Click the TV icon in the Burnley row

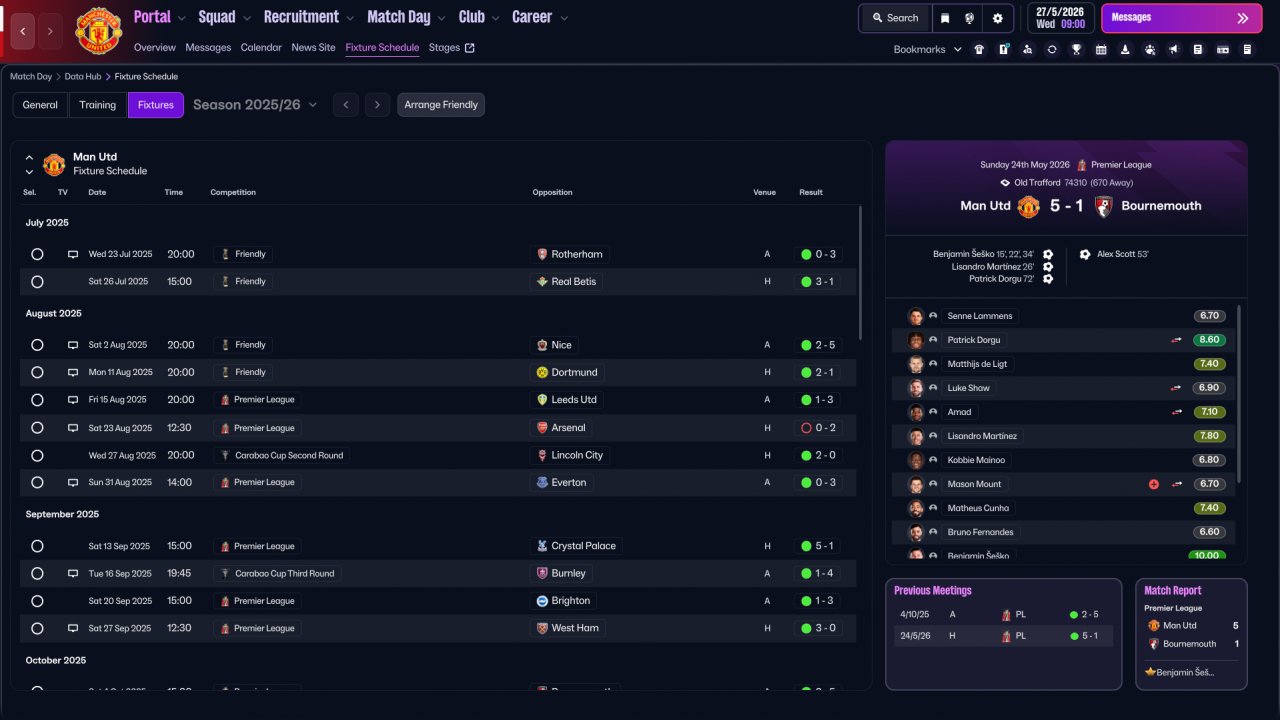coord(72,573)
